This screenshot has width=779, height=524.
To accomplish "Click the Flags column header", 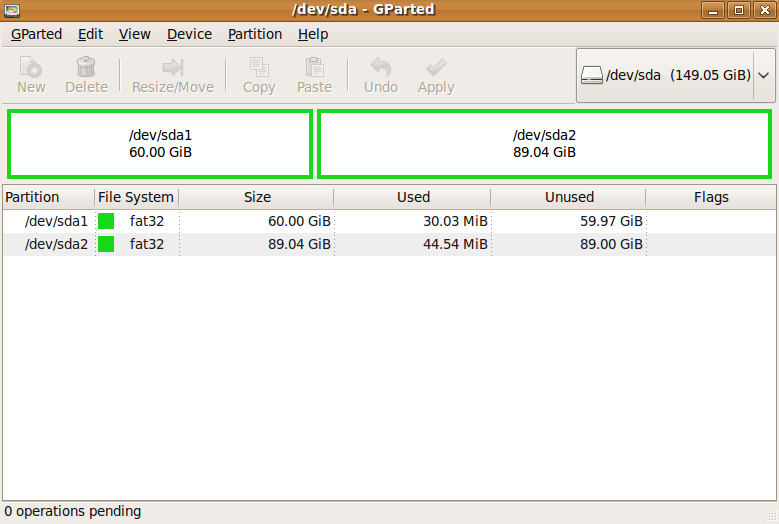I will [x=711, y=197].
